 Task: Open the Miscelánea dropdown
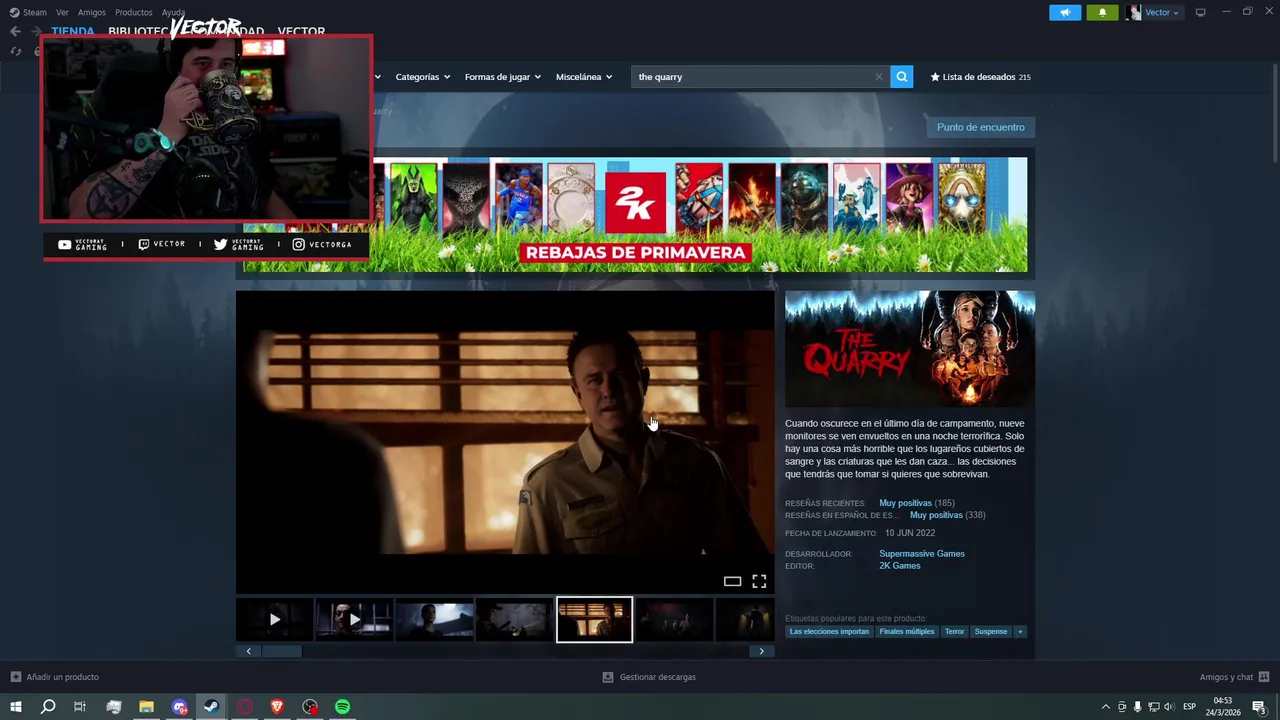pos(584,77)
